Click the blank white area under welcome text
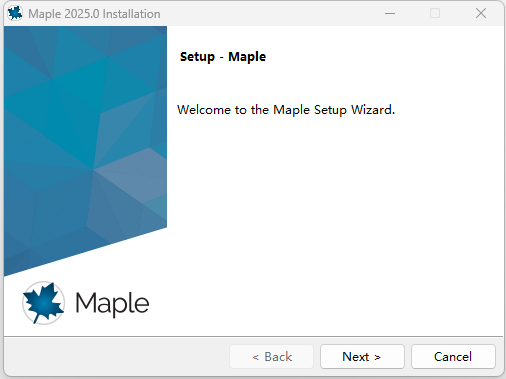The image size is (506, 379). (x=333, y=217)
